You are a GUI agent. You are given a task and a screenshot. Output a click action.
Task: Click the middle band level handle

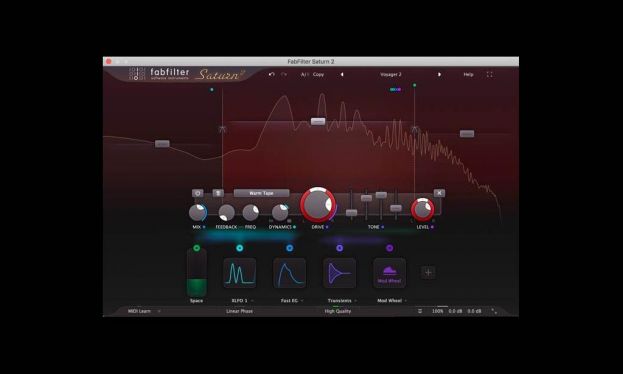(318, 121)
